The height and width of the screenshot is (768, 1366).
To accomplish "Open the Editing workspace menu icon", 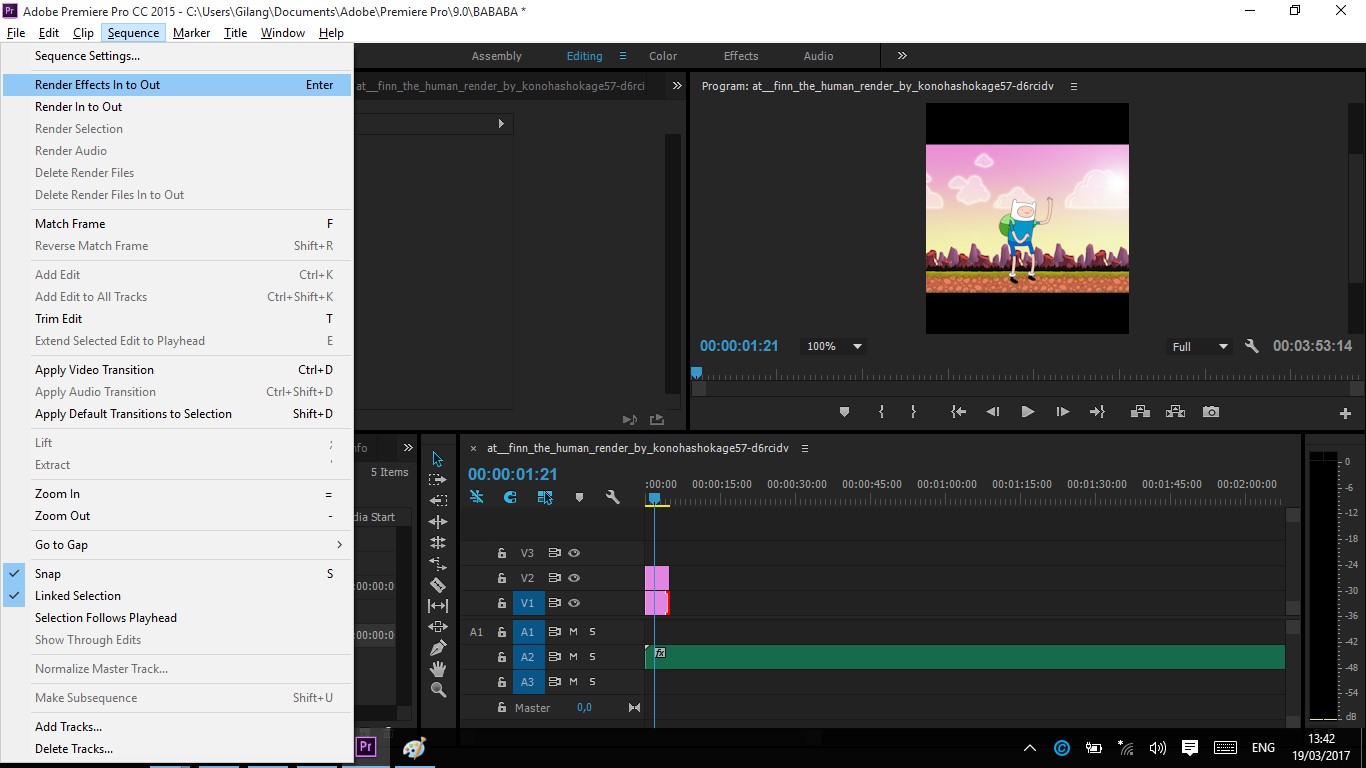I will click(x=622, y=56).
